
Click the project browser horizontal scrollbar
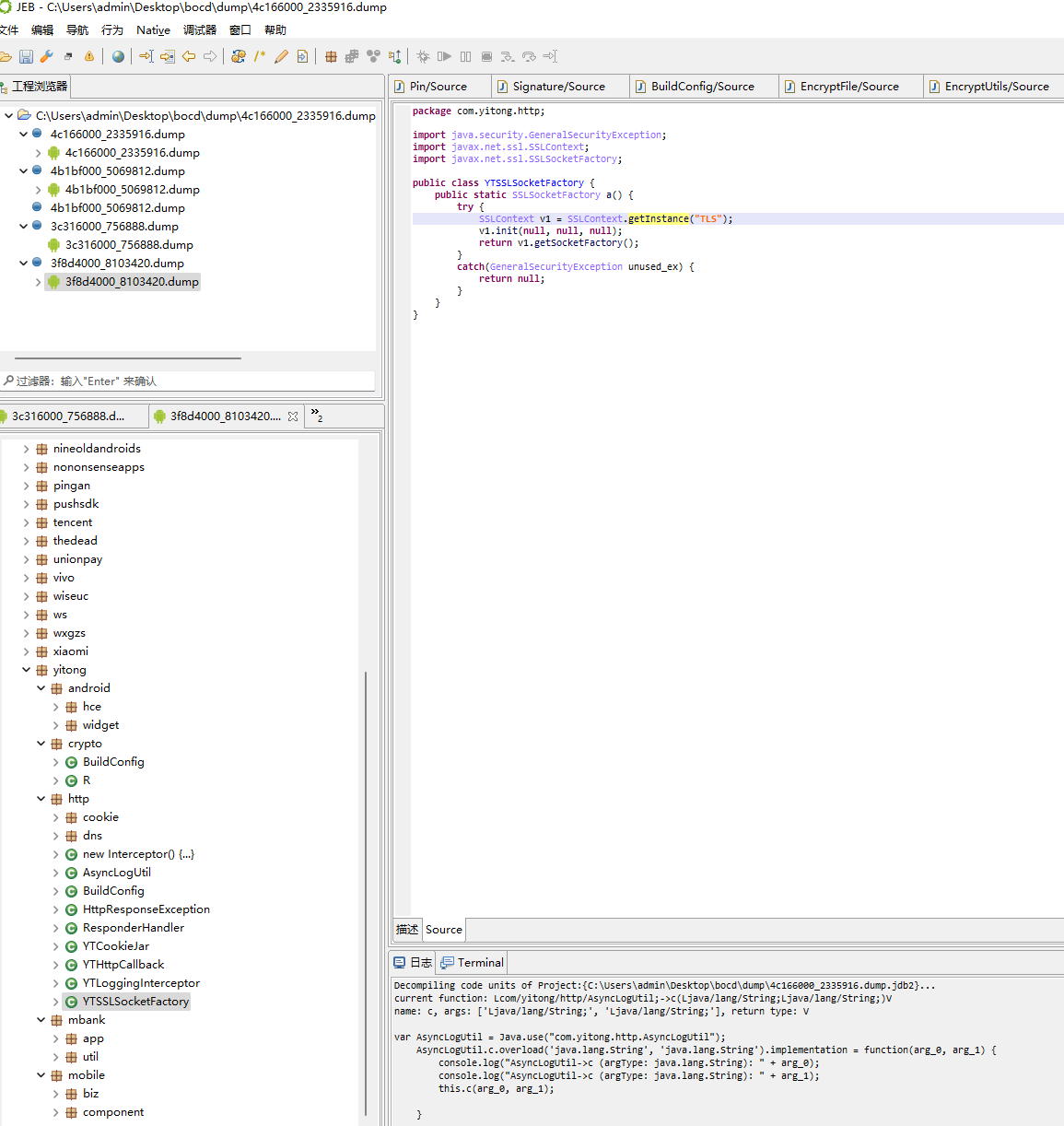coord(128,358)
